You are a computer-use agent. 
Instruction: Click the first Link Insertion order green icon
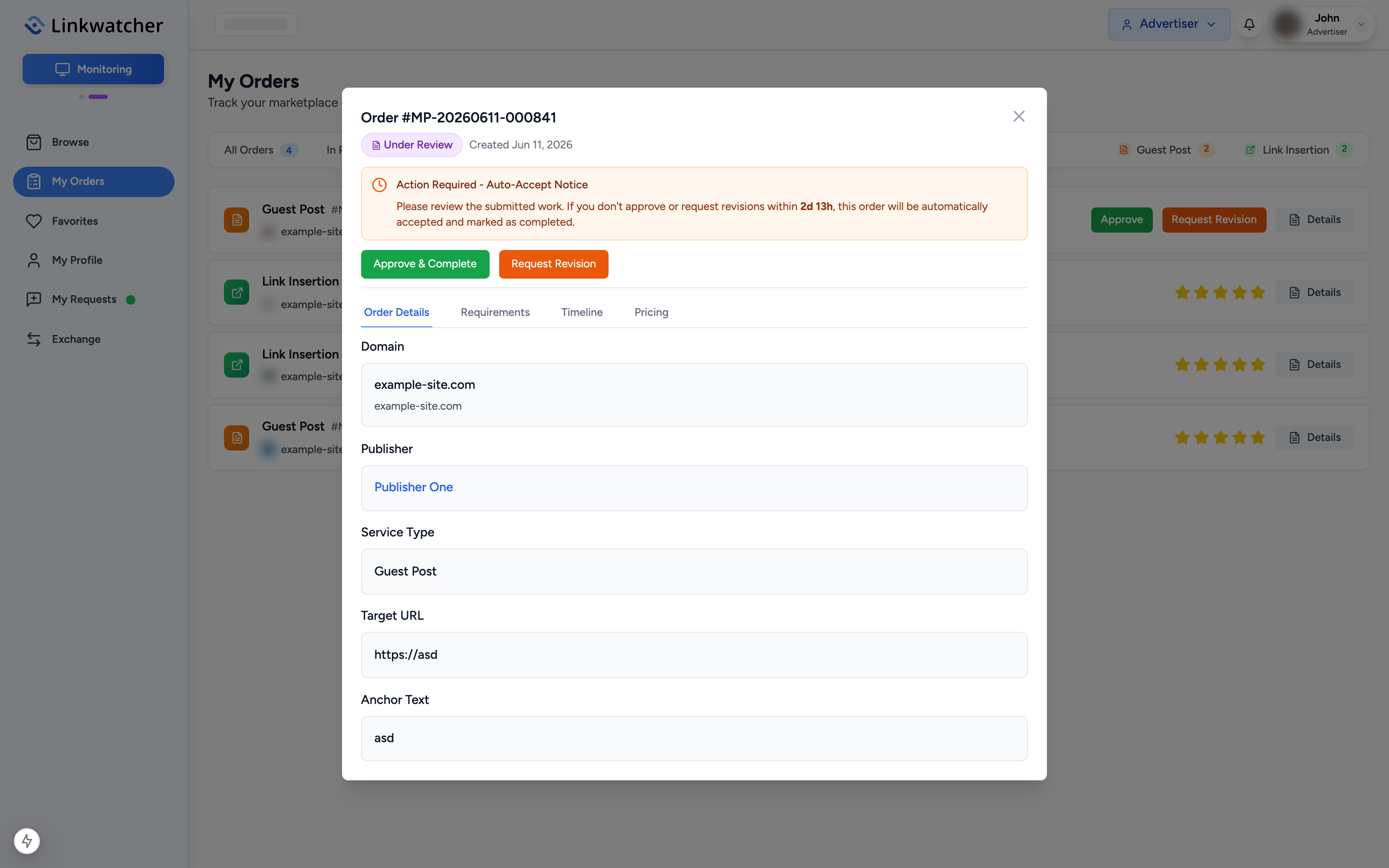coord(237,293)
